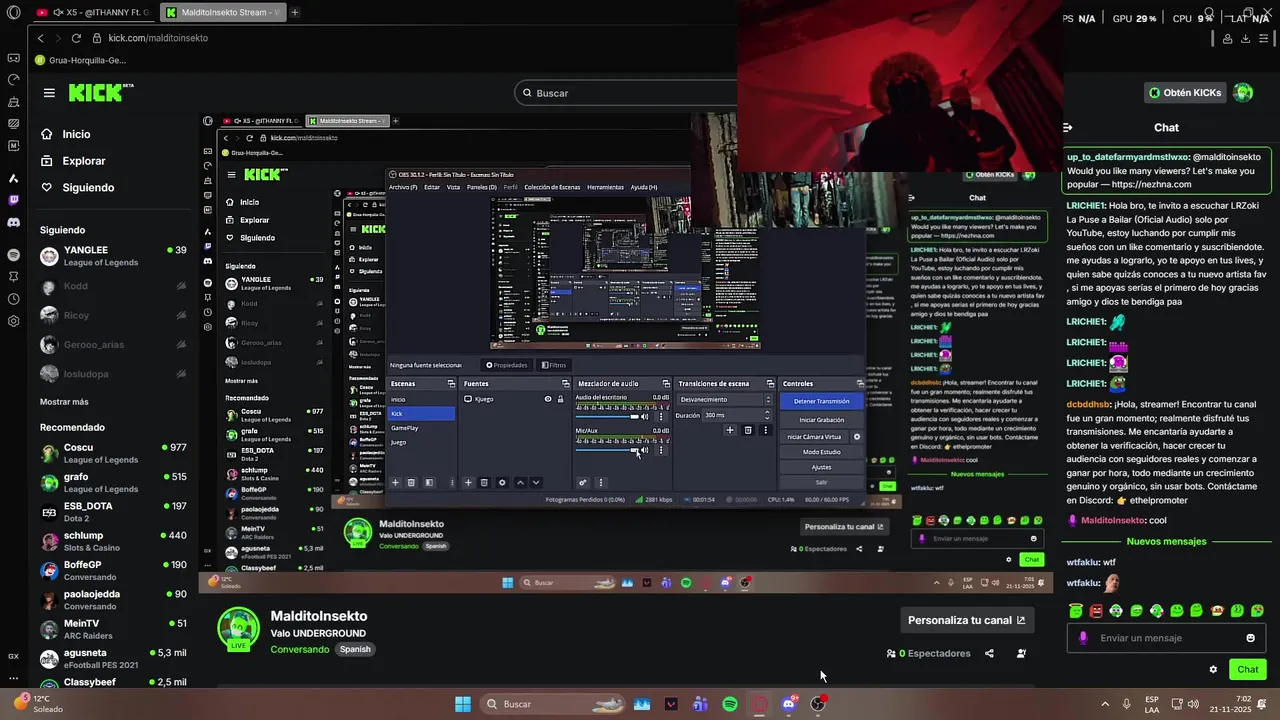Viewport: 1280px width, 720px height.
Task: Click Iniciar Grabación in OBS Controles
Action: pos(822,420)
